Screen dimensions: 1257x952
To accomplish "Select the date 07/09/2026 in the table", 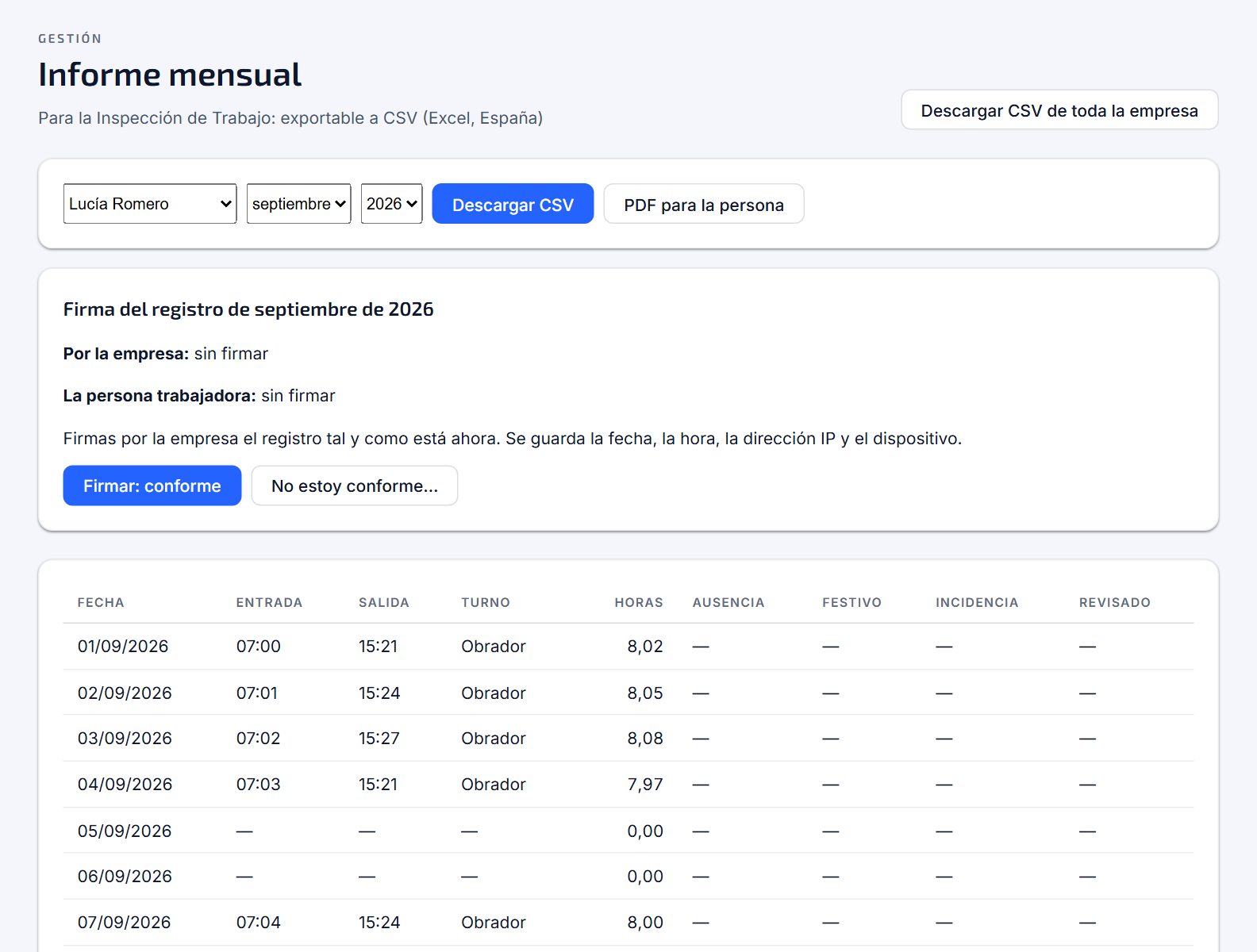I will pos(125,923).
